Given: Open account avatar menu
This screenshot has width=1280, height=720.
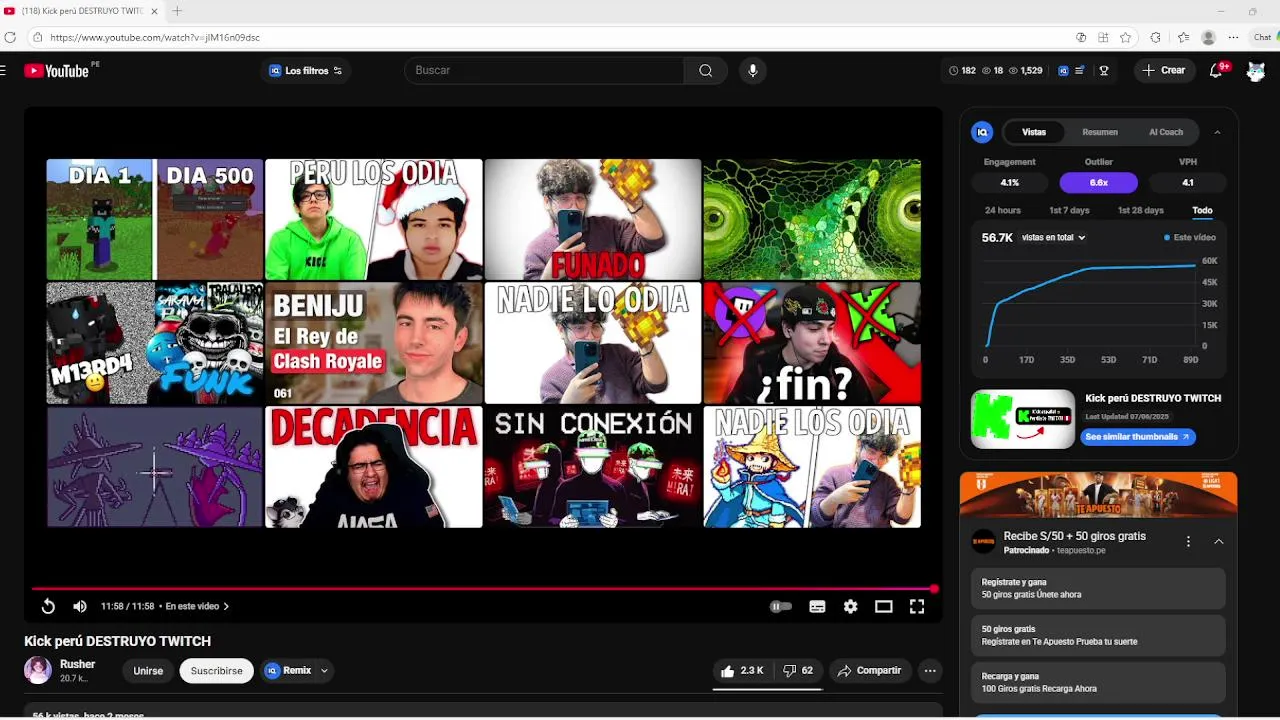Looking at the screenshot, I should pyautogui.click(x=1256, y=71).
